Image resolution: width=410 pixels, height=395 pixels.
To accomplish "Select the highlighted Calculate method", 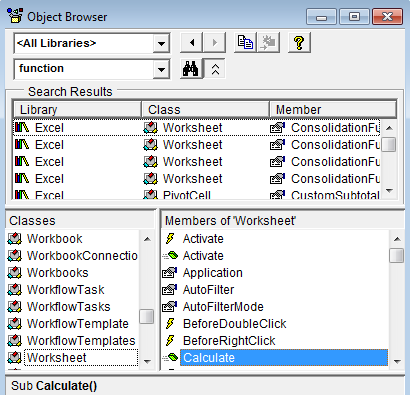I will (284, 358).
